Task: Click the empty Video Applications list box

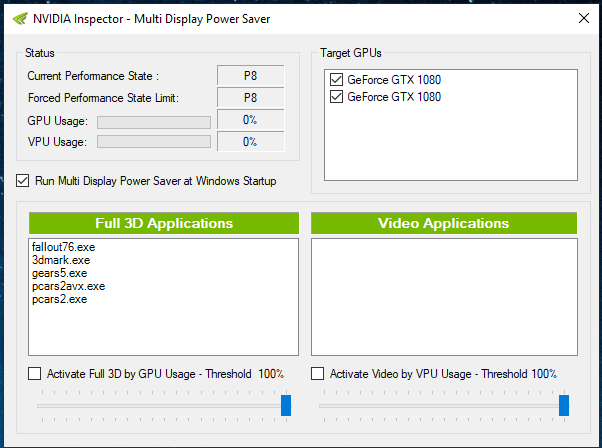Action: click(x=444, y=297)
